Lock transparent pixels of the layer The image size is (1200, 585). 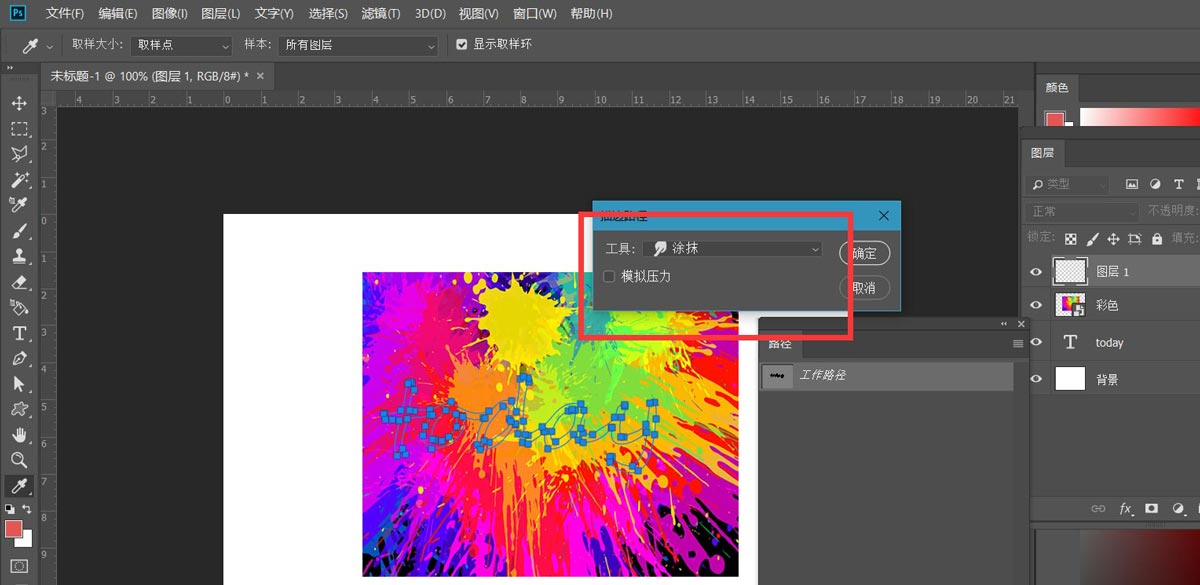[1071, 239]
